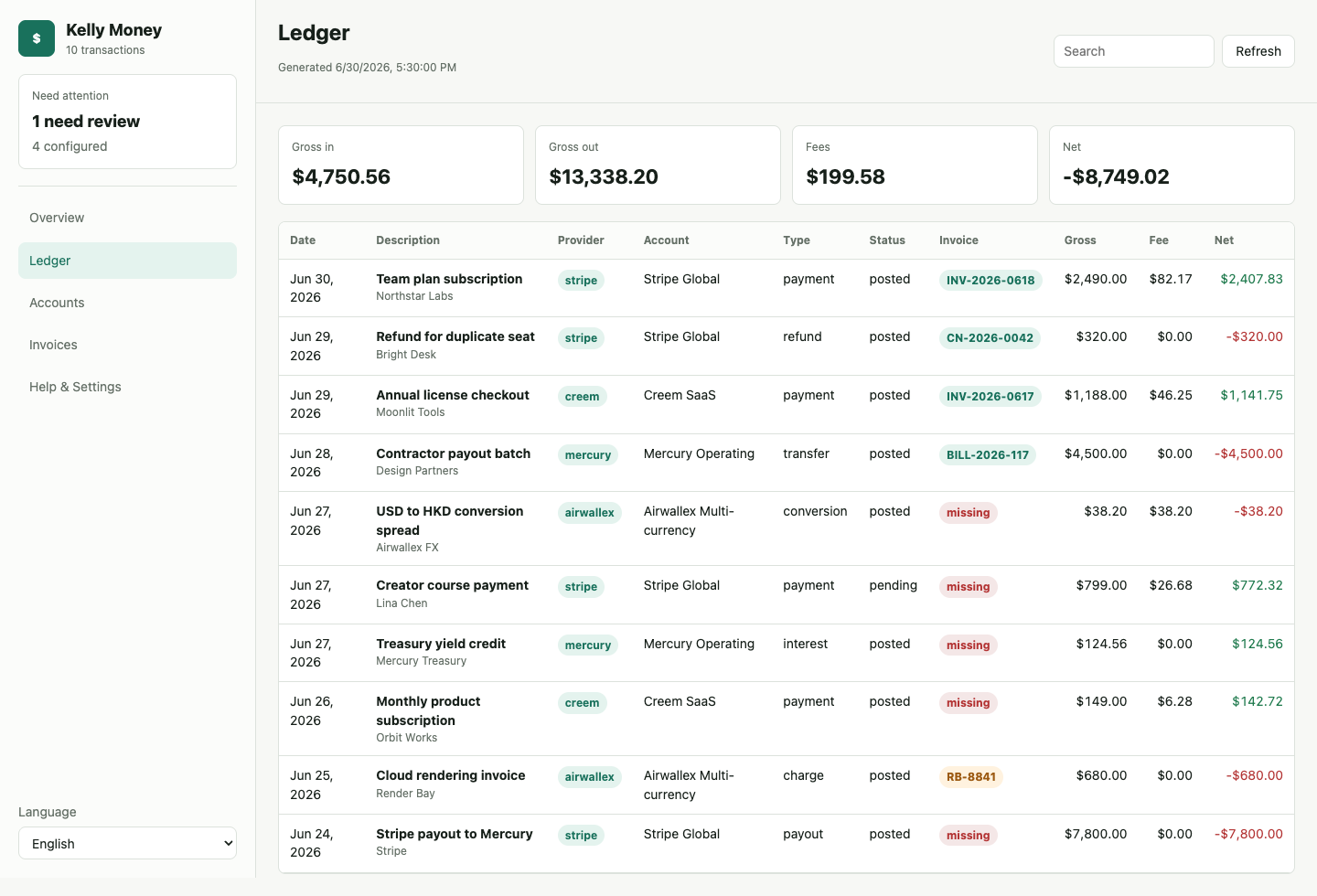Select 'Creator course payment' description

(452, 585)
